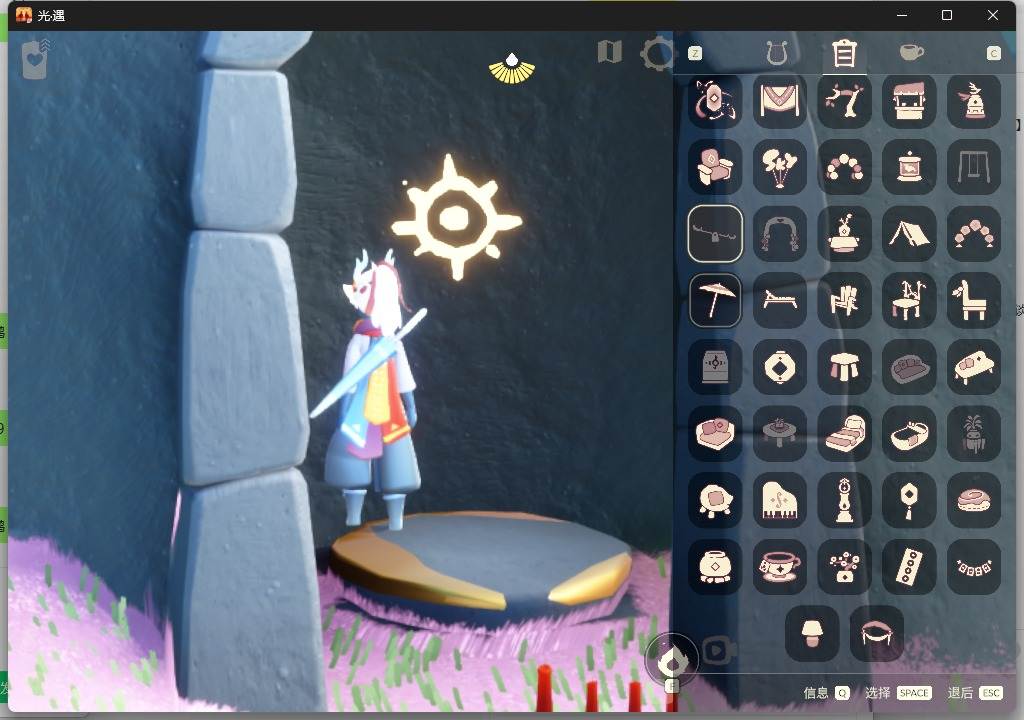
Task: Select the greyed potted plant prop
Action: coord(974,434)
